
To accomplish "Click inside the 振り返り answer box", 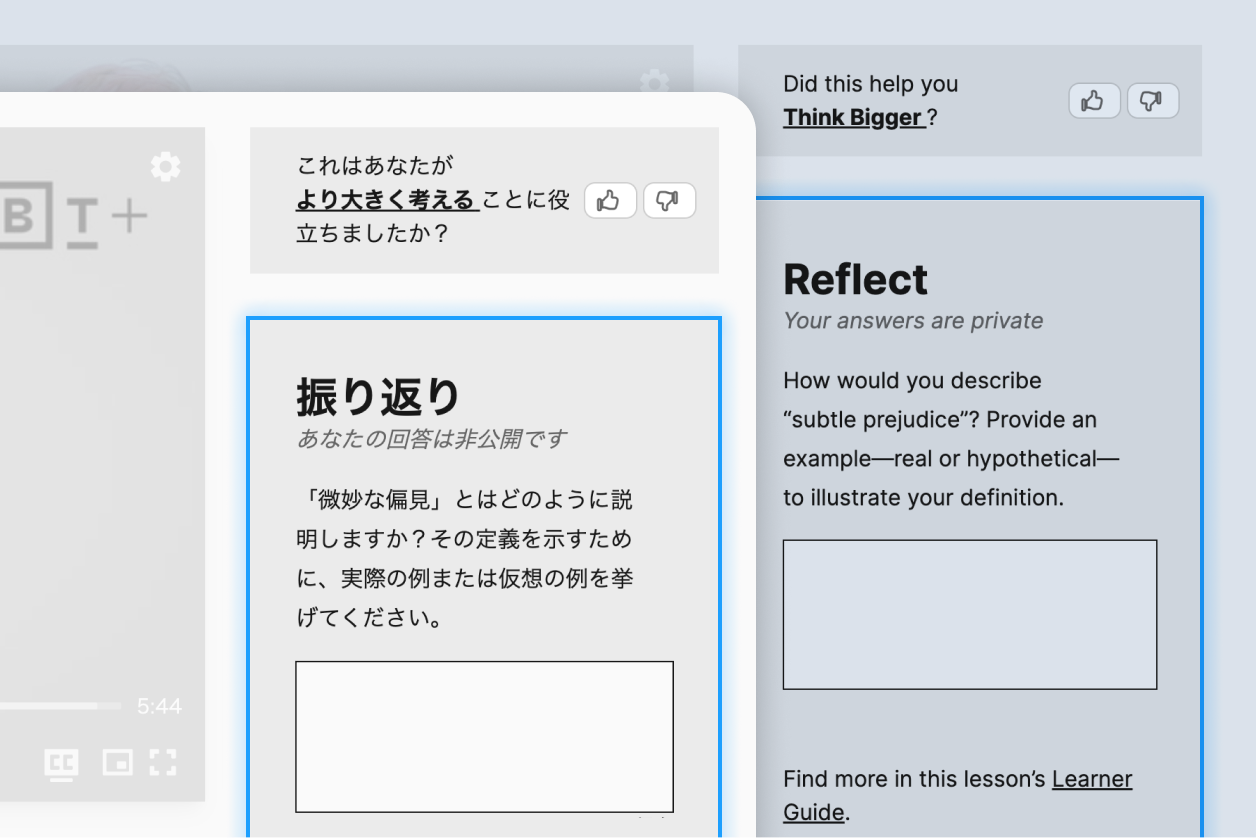I will click(x=484, y=737).
